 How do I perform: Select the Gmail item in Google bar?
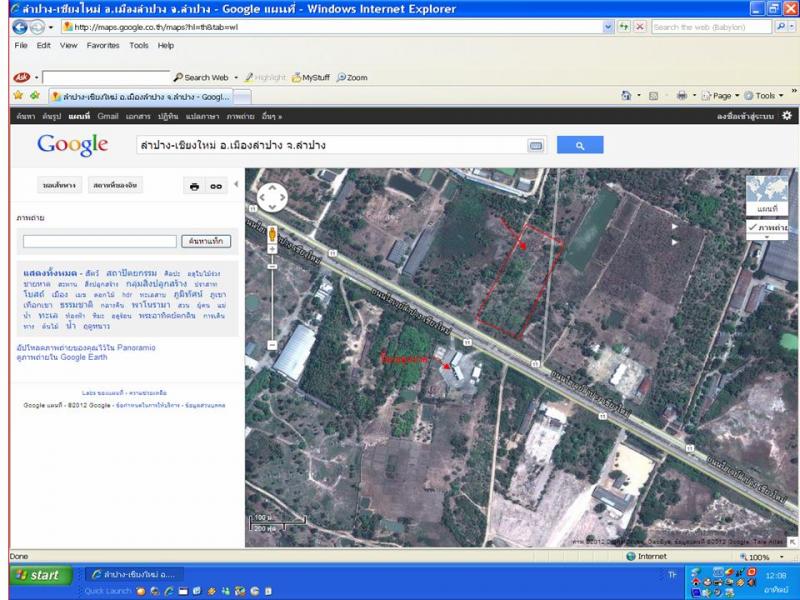tap(108, 116)
